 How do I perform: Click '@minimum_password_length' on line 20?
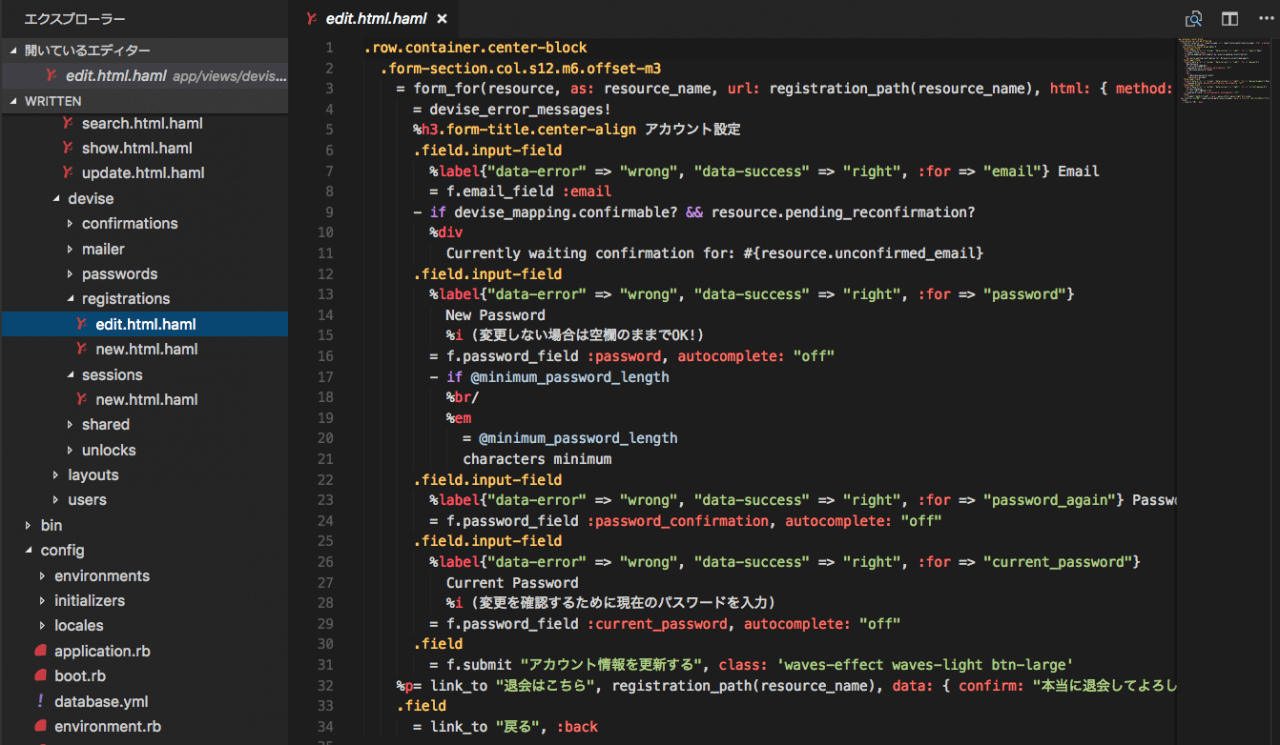click(x=578, y=438)
